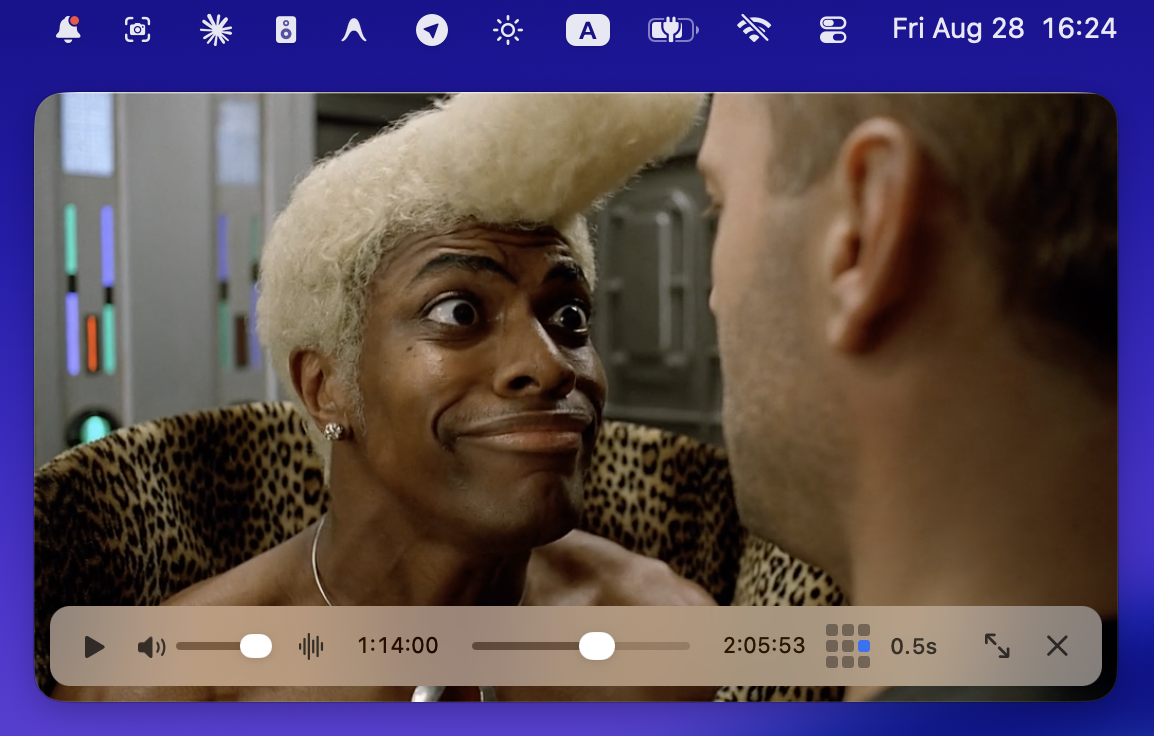Image resolution: width=1154 pixels, height=736 pixels.
Task: Open Control Center toggles icon
Action: pos(833,30)
